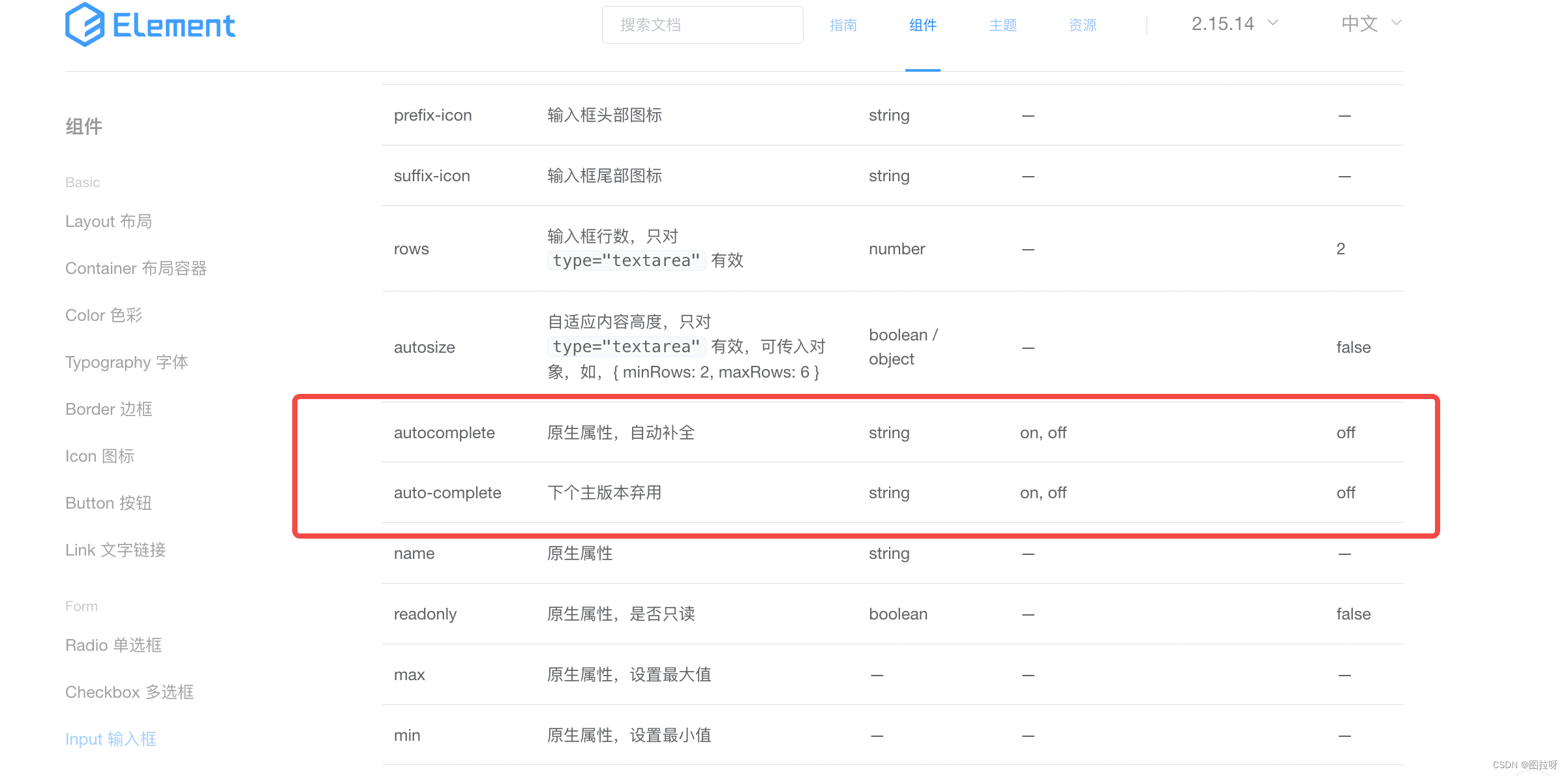Click description 原生属性，自动补全
1568x776 pixels.
coord(621,433)
